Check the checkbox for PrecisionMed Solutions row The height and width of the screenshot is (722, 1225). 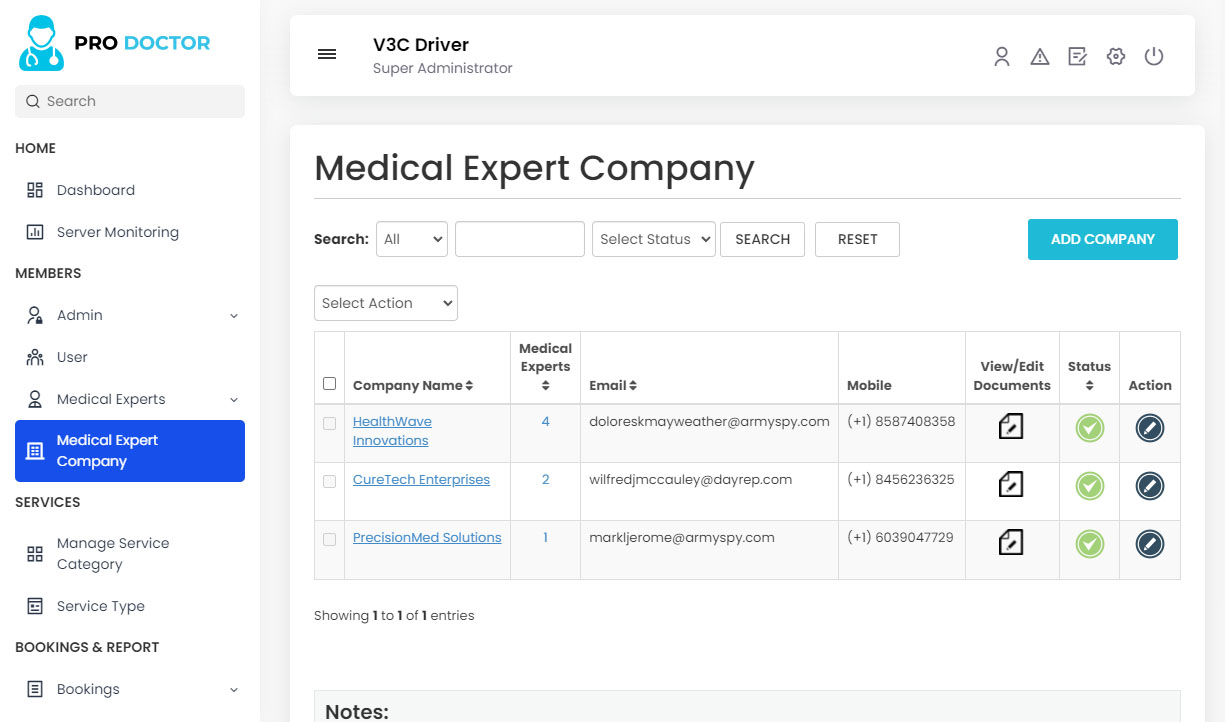click(x=329, y=538)
